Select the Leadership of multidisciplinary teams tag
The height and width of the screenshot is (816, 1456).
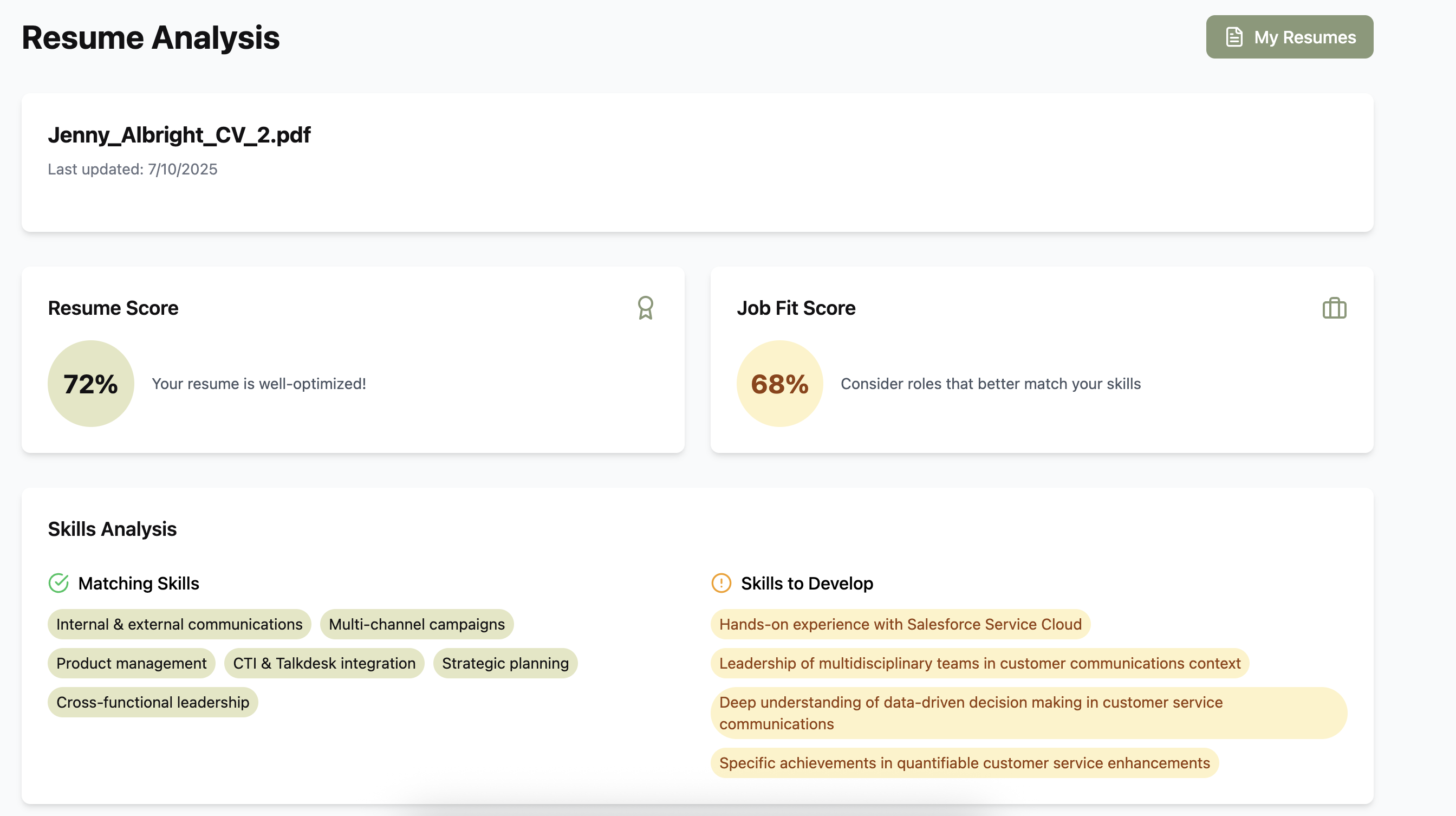coord(979,663)
